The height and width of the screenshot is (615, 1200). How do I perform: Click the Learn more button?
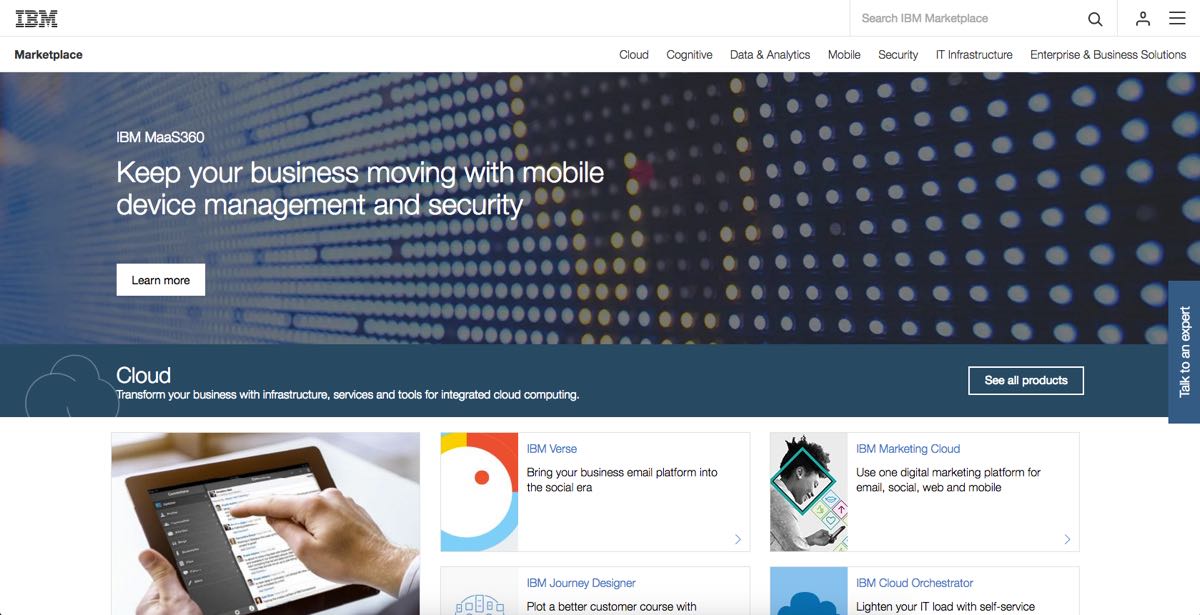(161, 280)
